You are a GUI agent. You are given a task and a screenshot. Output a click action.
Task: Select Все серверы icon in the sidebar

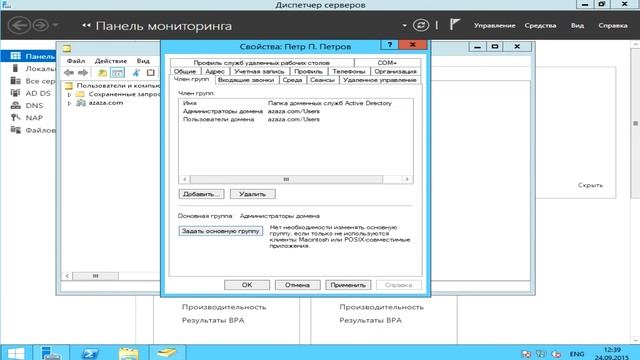(16, 81)
